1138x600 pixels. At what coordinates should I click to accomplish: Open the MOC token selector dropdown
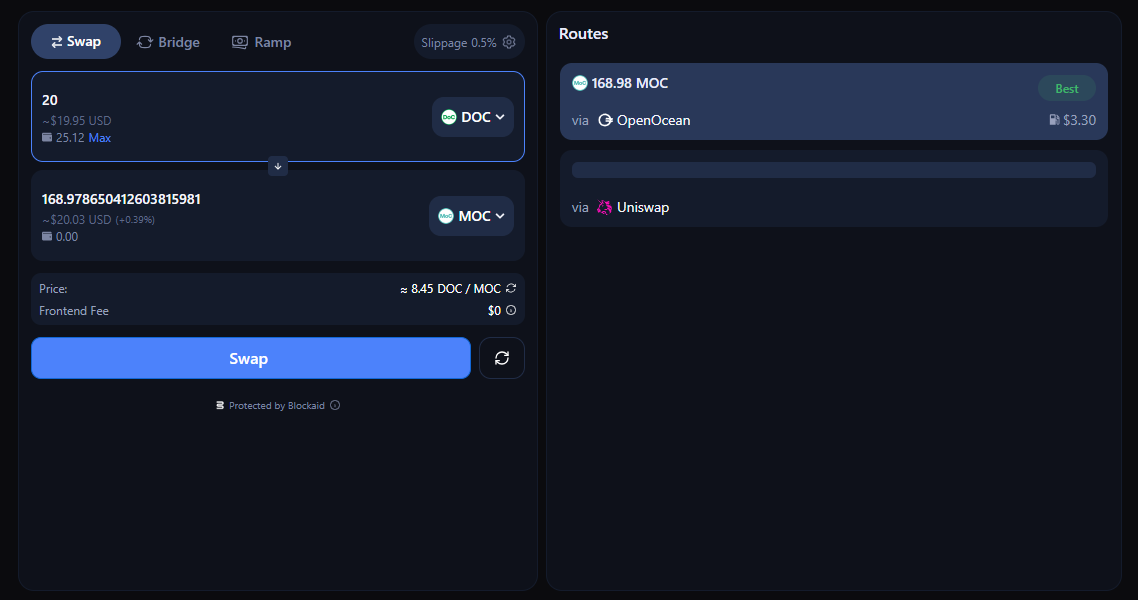coord(472,216)
